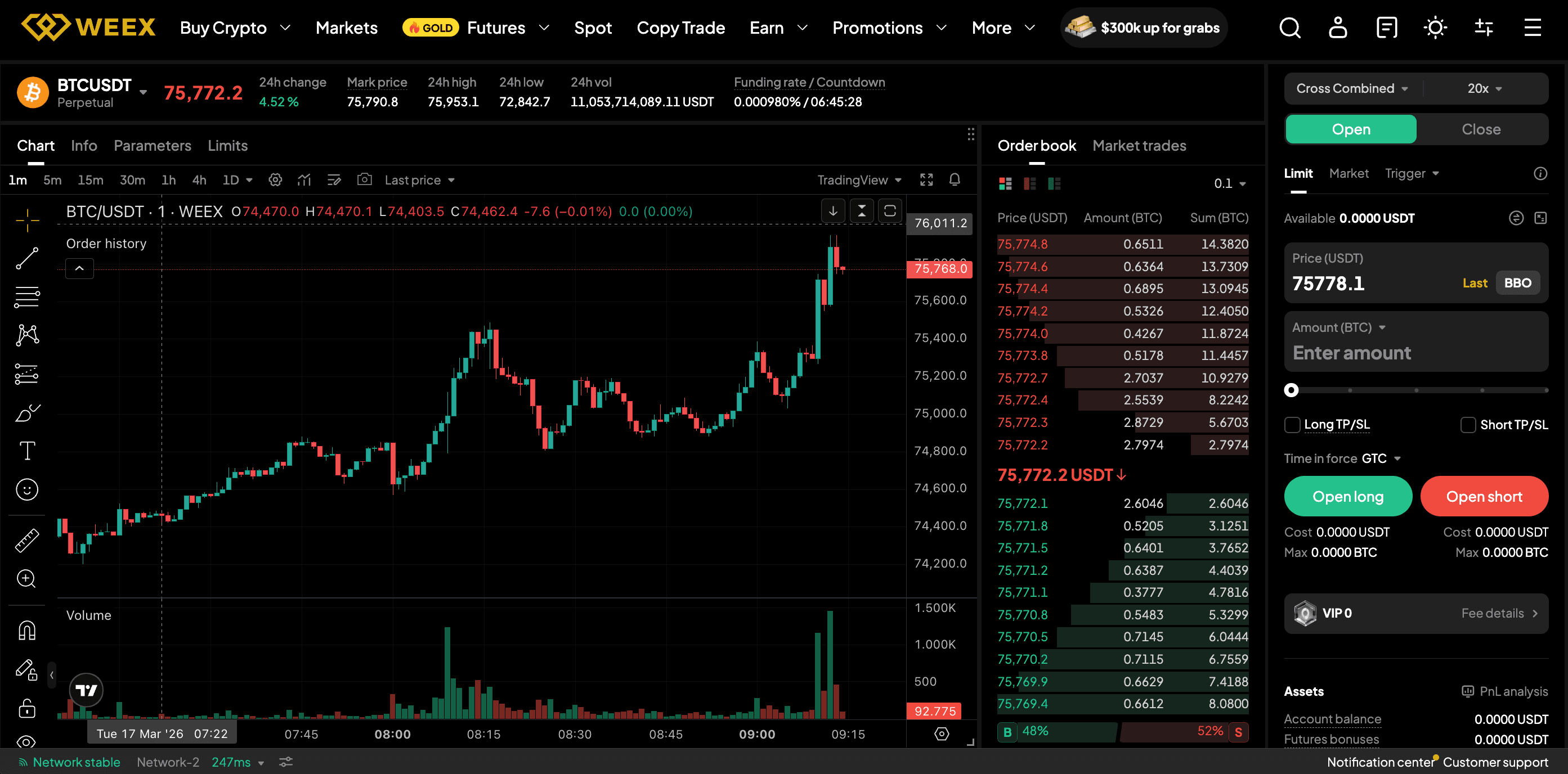Image resolution: width=1568 pixels, height=774 pixels.
Task: Switch to the Market trades tab
Action: point(1139,146)
